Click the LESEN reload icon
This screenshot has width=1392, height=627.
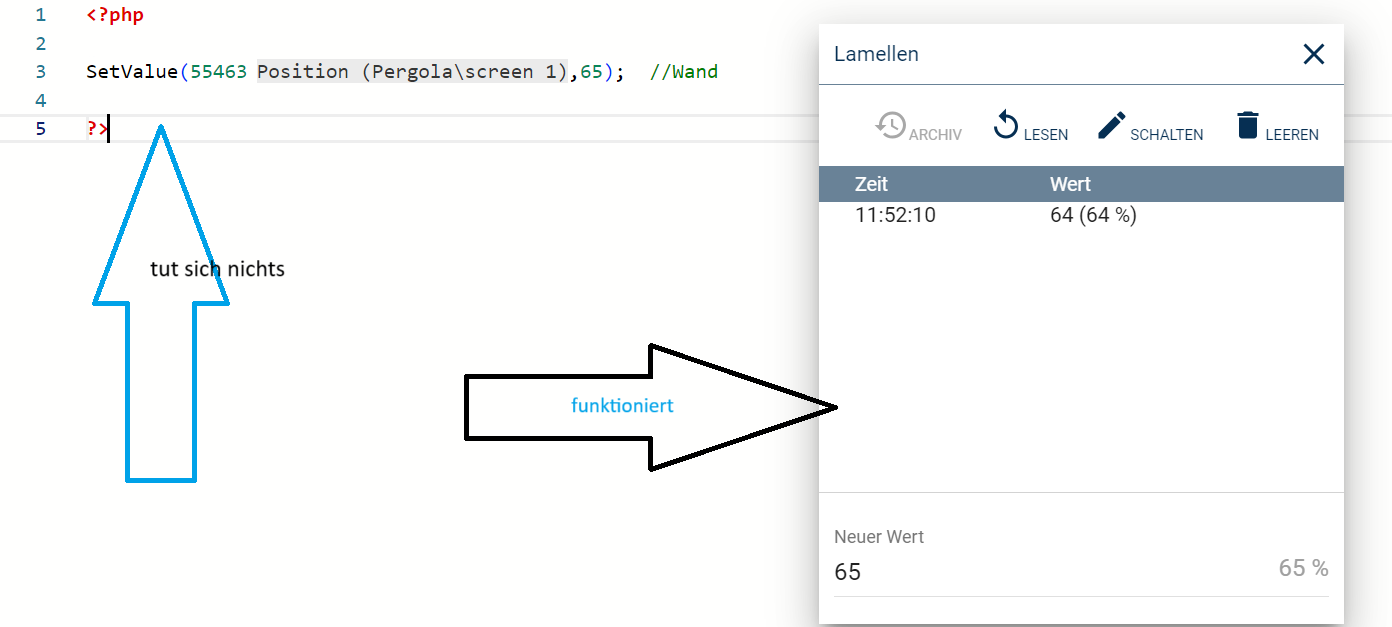[x=1005, y=126]
